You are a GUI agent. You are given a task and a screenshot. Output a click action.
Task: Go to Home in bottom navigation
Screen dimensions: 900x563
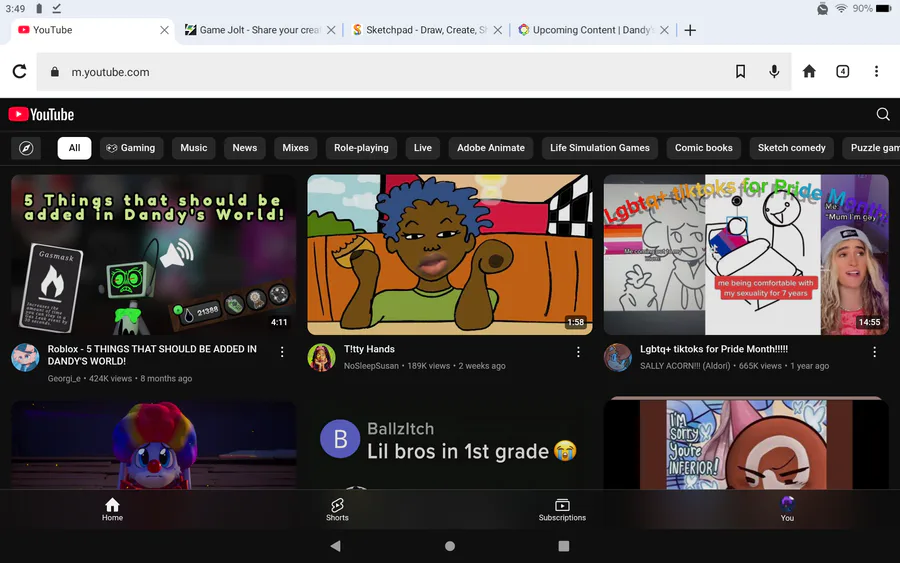coord(112,509)
